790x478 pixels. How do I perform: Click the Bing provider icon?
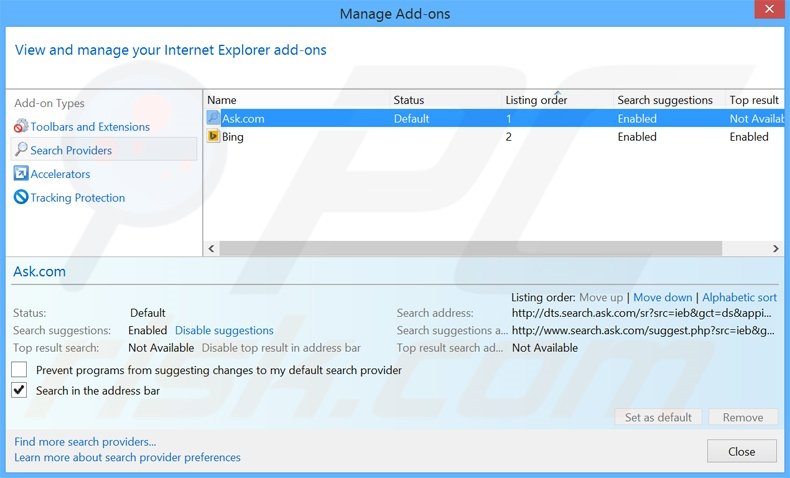213,136
